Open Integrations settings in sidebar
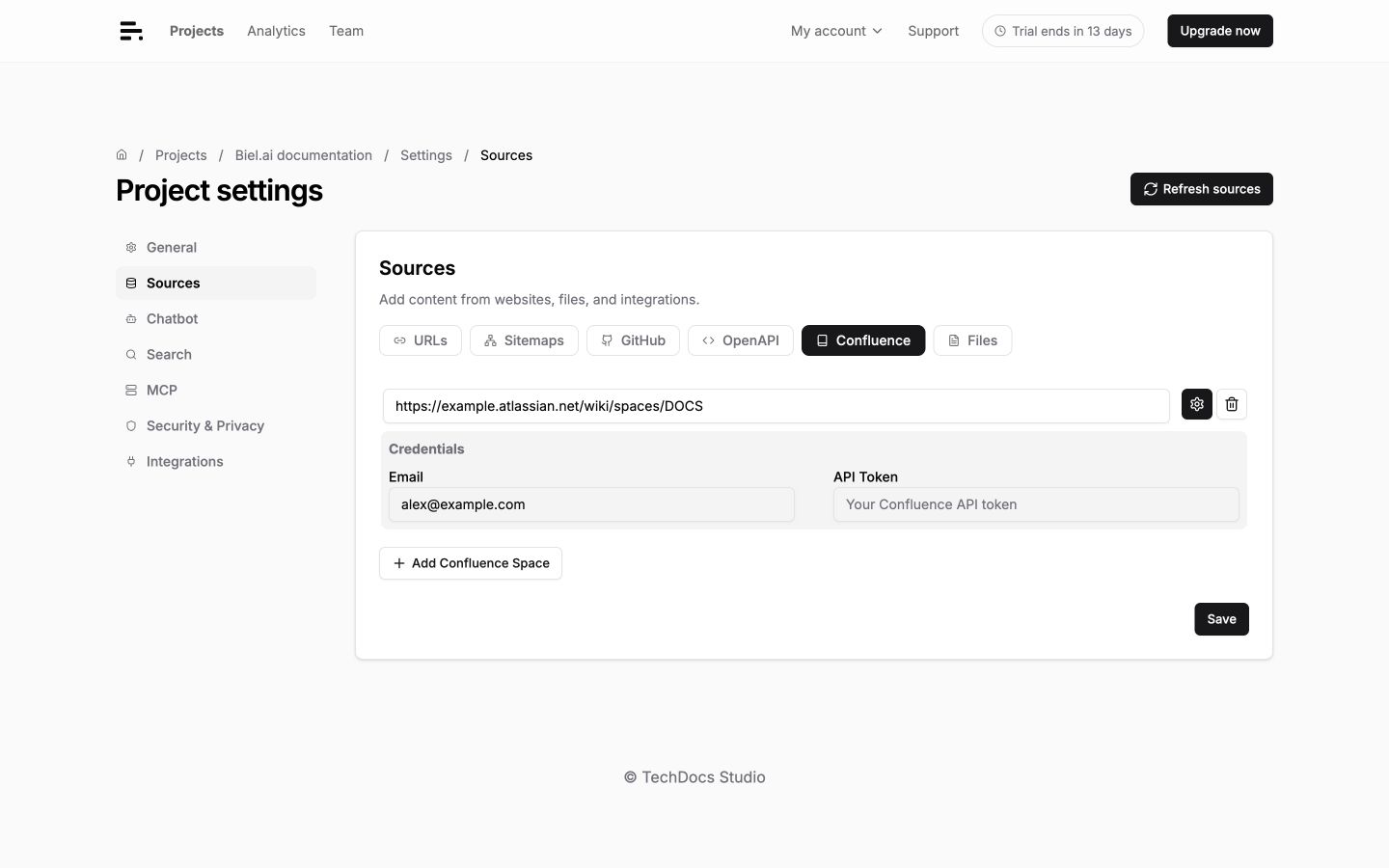The height and width of the screenshot is (868, 1389). click(x=216, y=461)
